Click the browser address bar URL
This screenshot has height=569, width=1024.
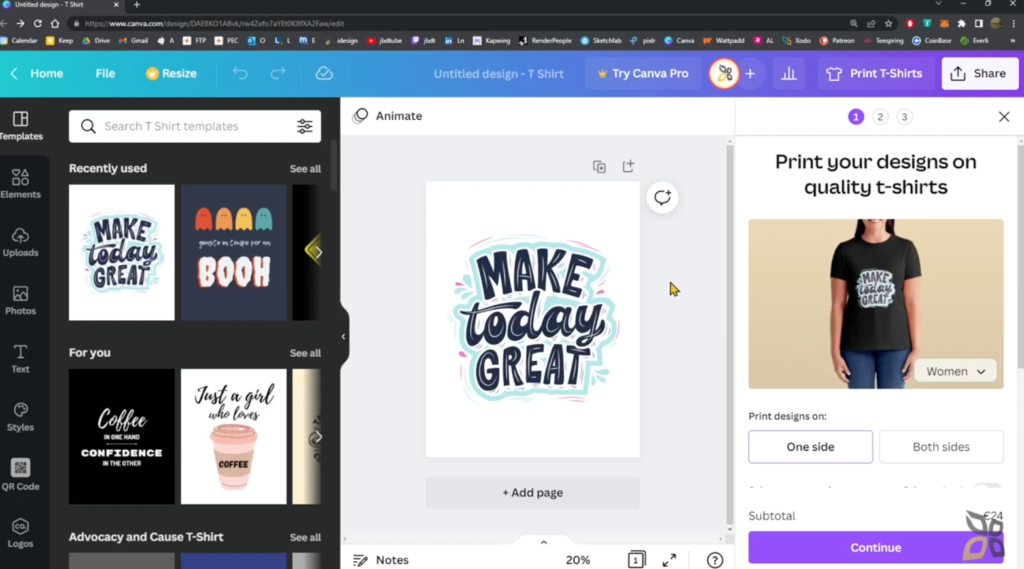coord(214,24)
